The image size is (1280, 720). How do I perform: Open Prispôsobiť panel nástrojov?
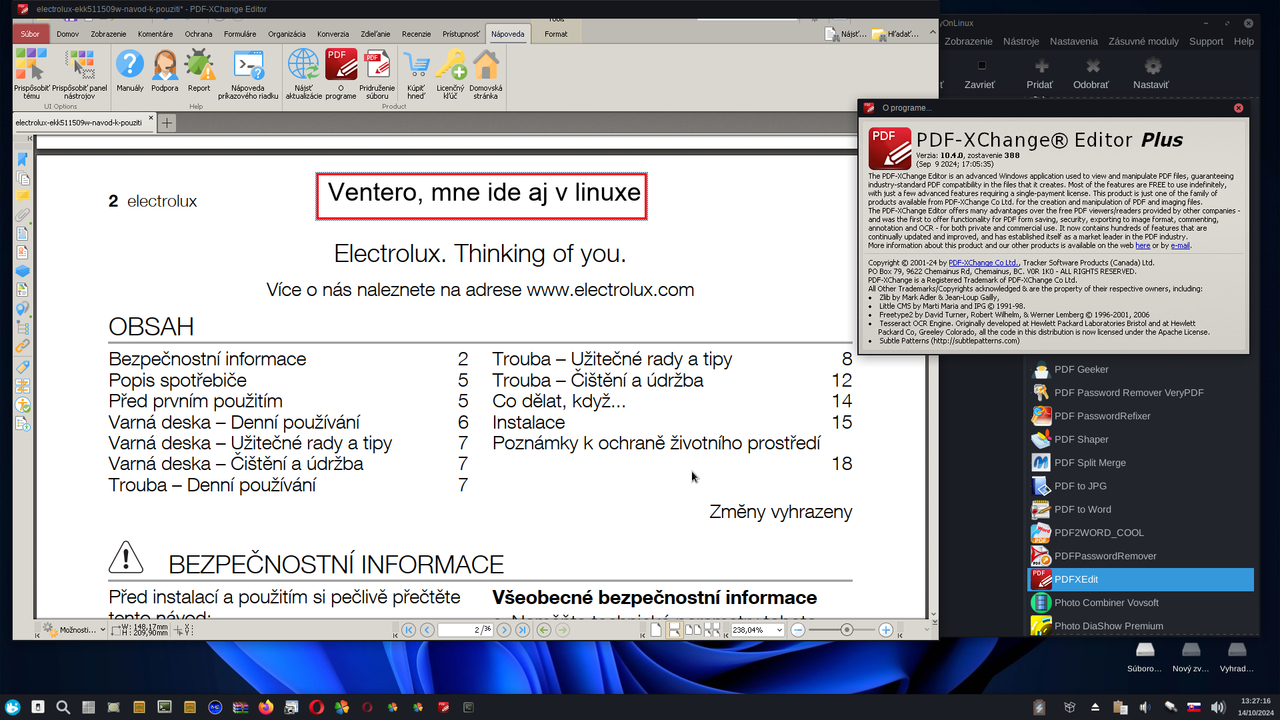coord(79,73)
